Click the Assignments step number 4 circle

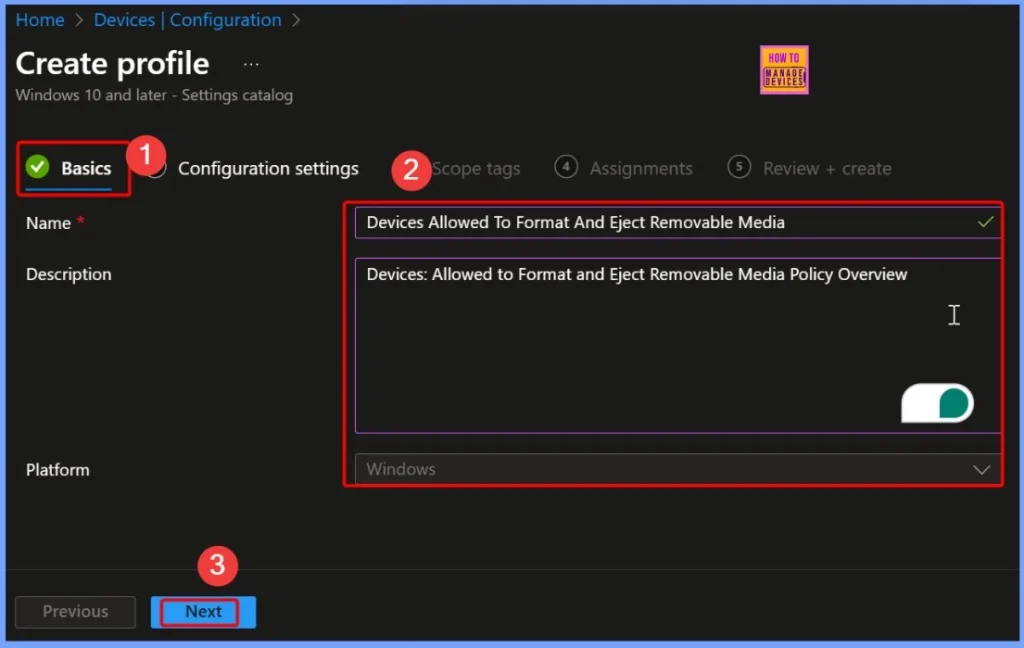pos(566,168)
